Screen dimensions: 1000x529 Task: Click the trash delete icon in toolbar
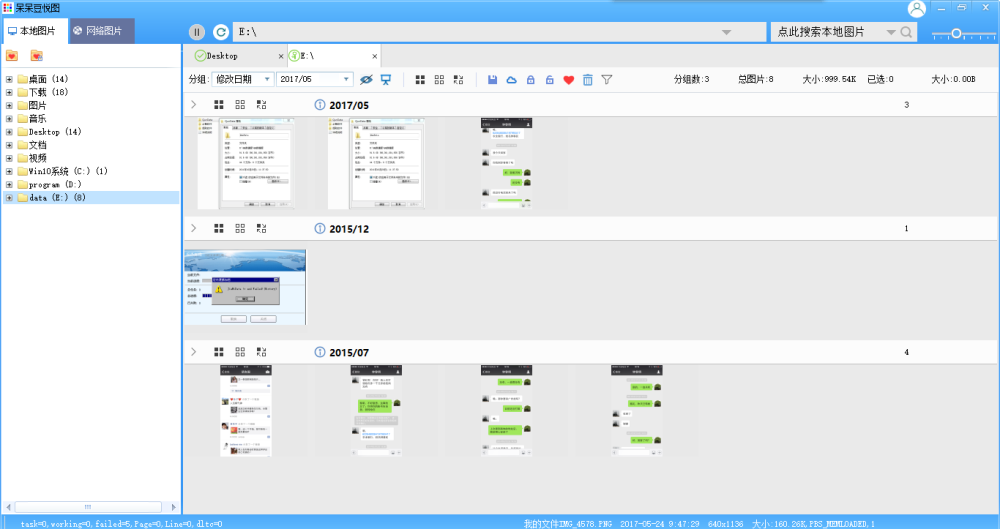(588, 80)
